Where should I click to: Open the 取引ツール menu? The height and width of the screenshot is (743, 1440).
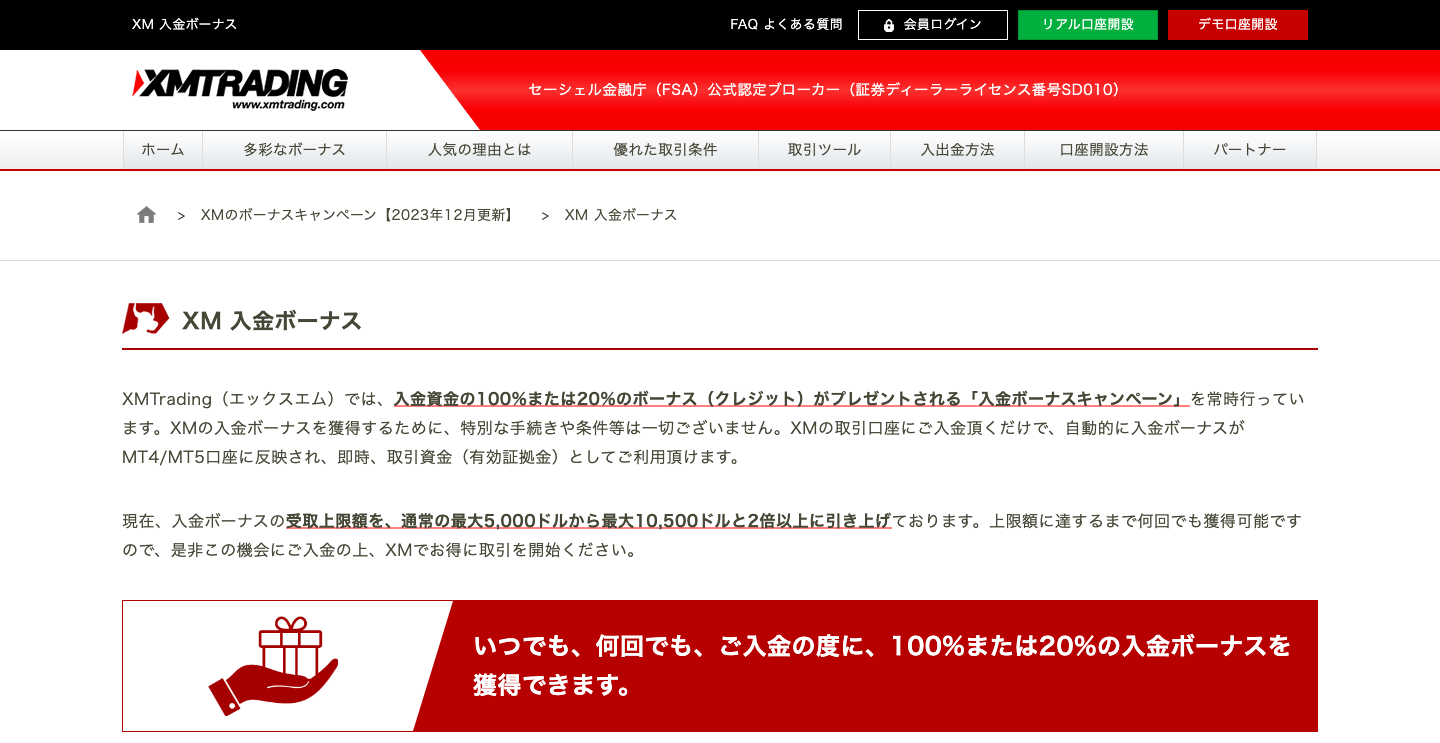pyautogui.click(x=825, y=150)
